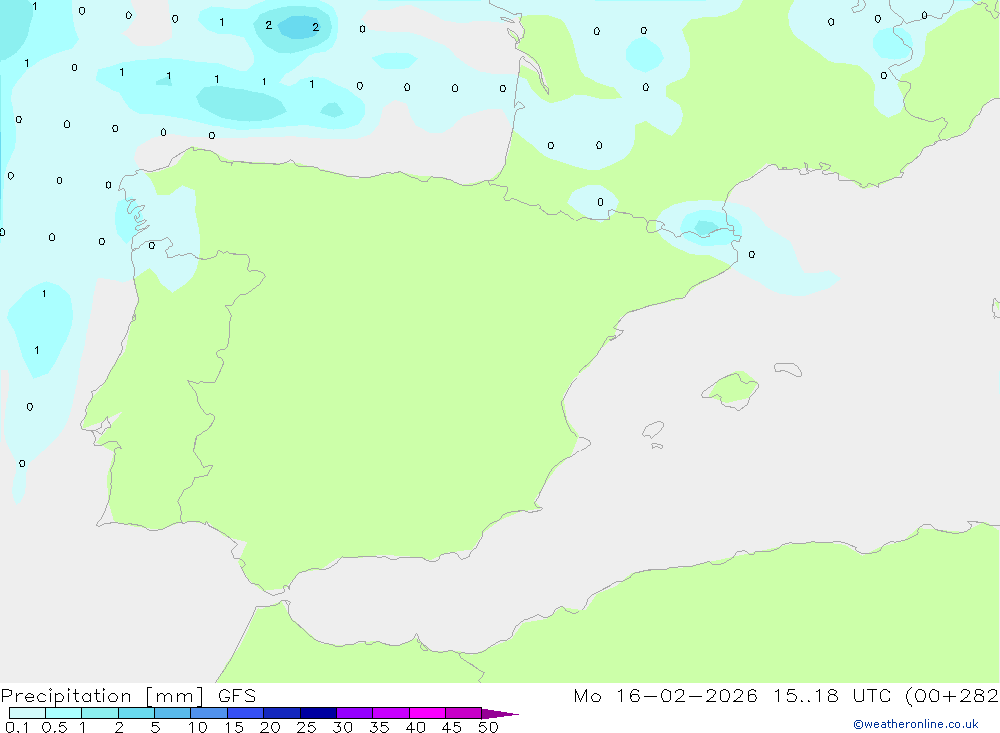Click the '10' legend scale label

198,727
